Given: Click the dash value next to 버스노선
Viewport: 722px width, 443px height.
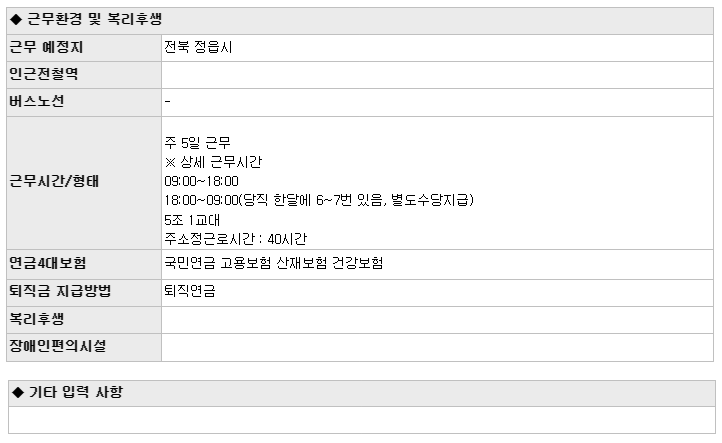Looking at the screenshot, I should (x=168, y=101).
